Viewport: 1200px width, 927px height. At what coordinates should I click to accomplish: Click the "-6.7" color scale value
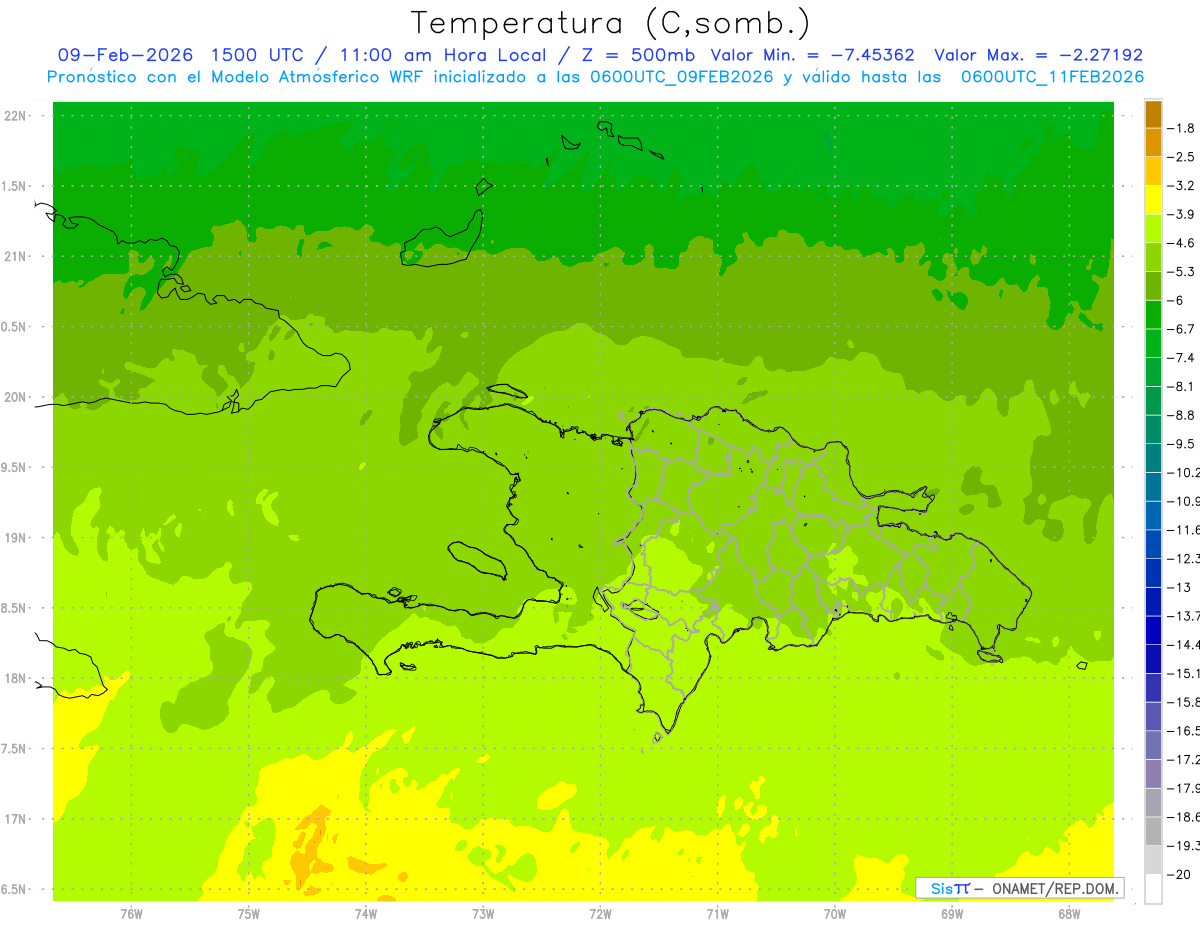[x=1181, y=329]
